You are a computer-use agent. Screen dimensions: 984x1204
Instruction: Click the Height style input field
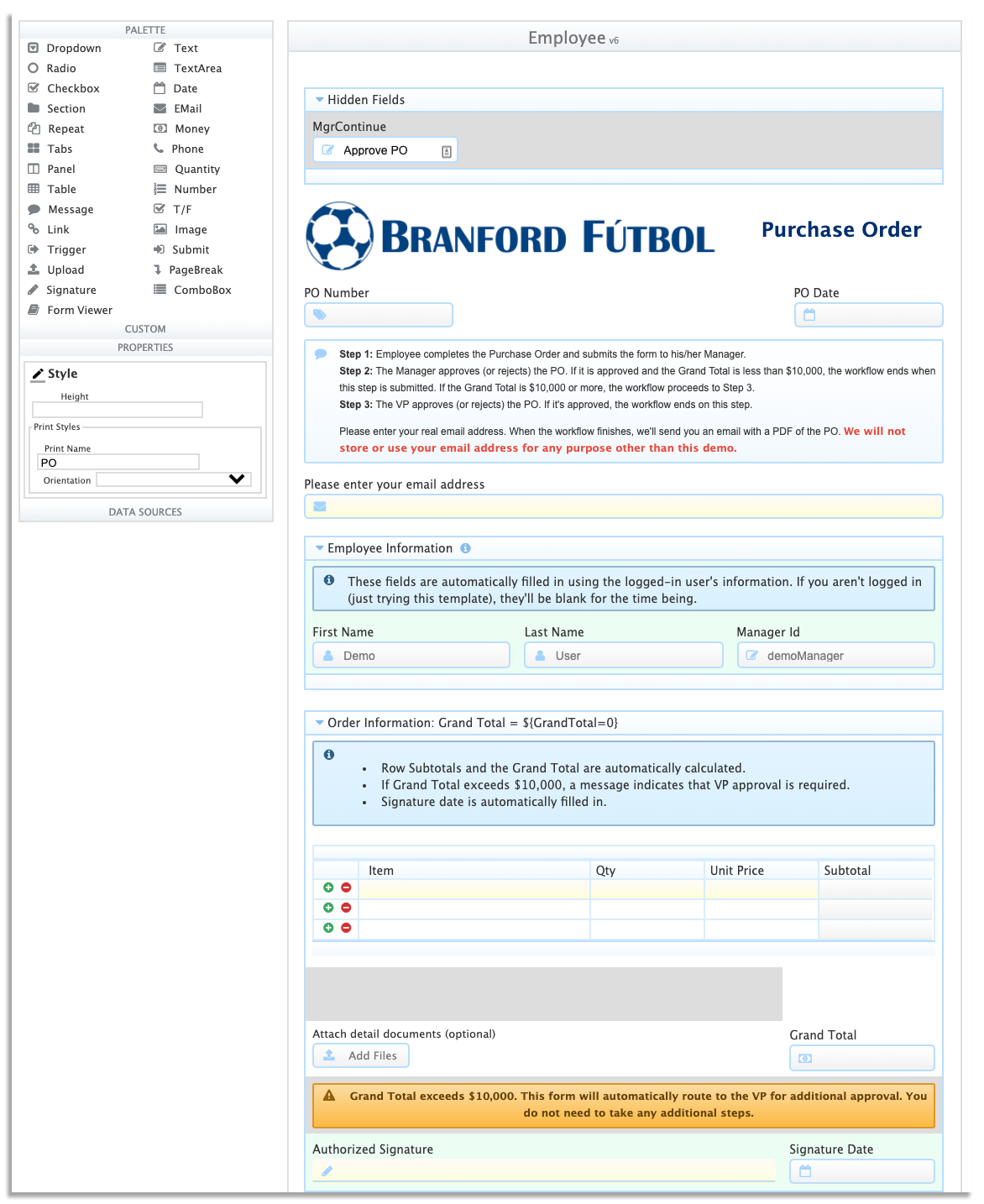pyautogui.click(x=118, y=410)
